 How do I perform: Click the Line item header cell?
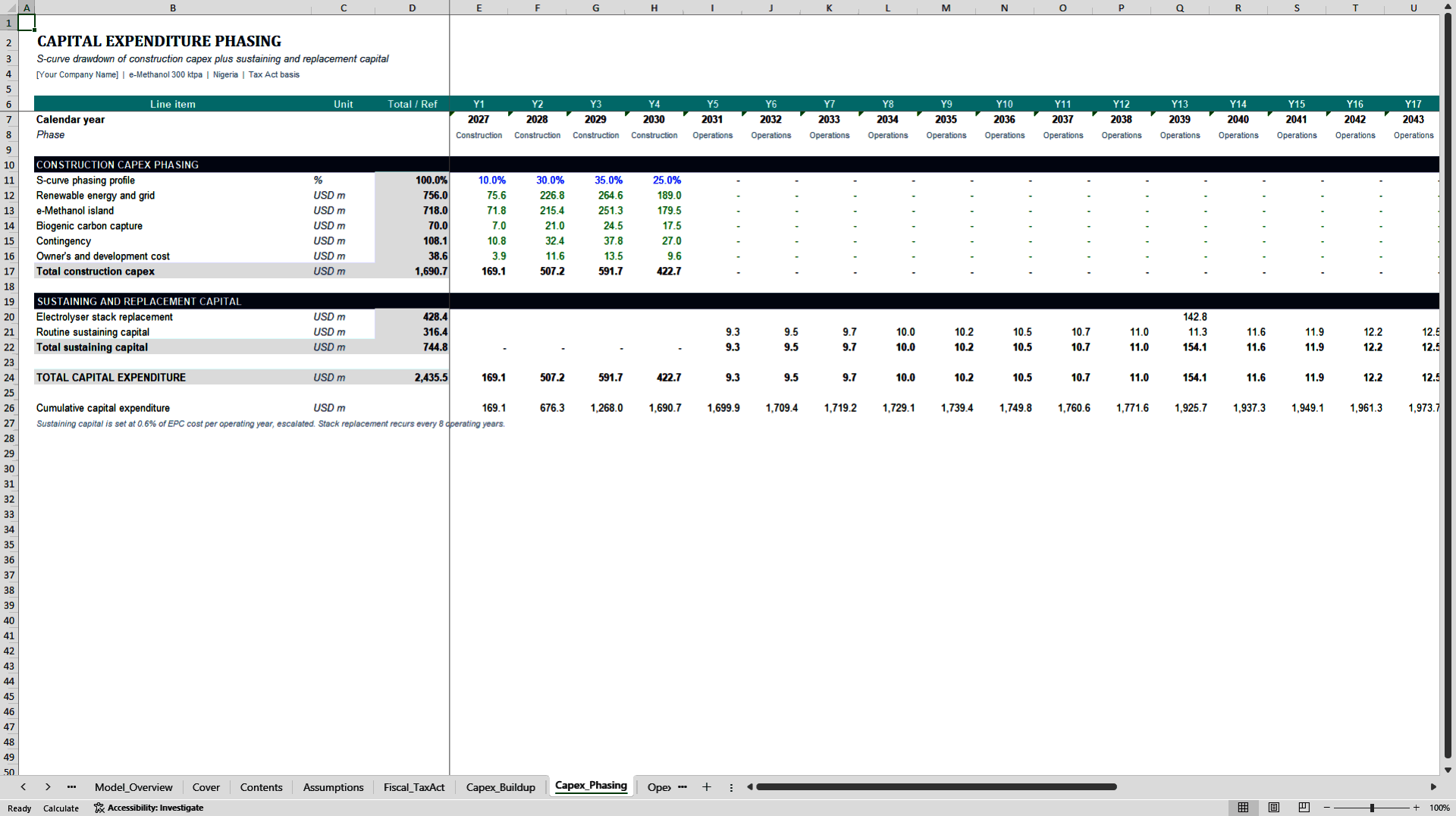click(x=173, y=104)
